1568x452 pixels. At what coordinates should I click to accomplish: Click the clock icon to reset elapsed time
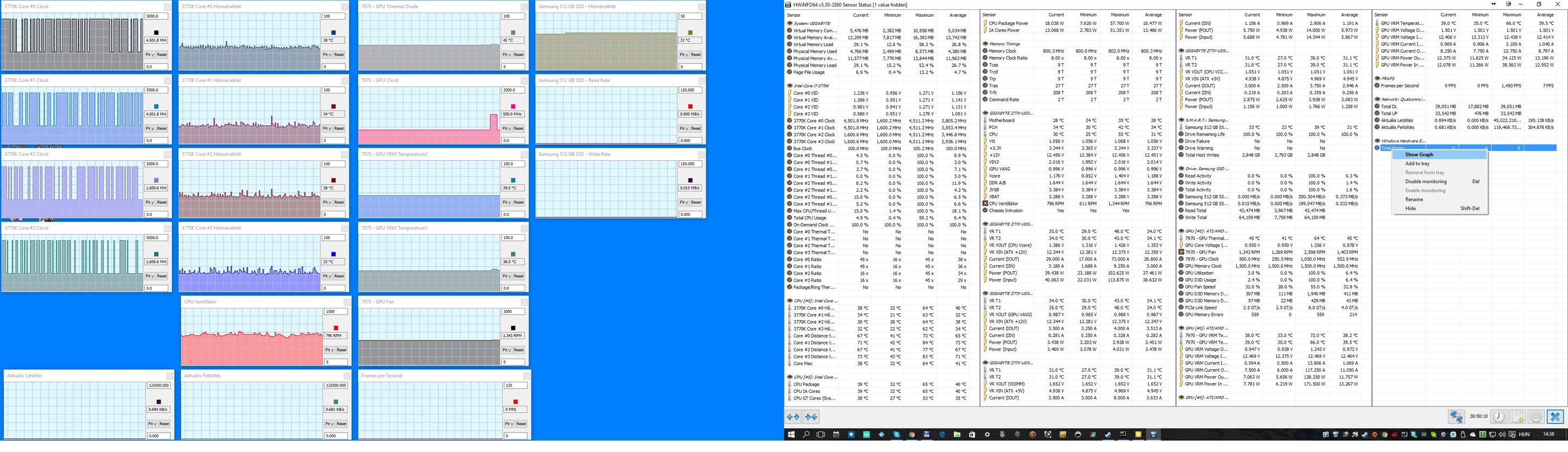pos(1499,417)
